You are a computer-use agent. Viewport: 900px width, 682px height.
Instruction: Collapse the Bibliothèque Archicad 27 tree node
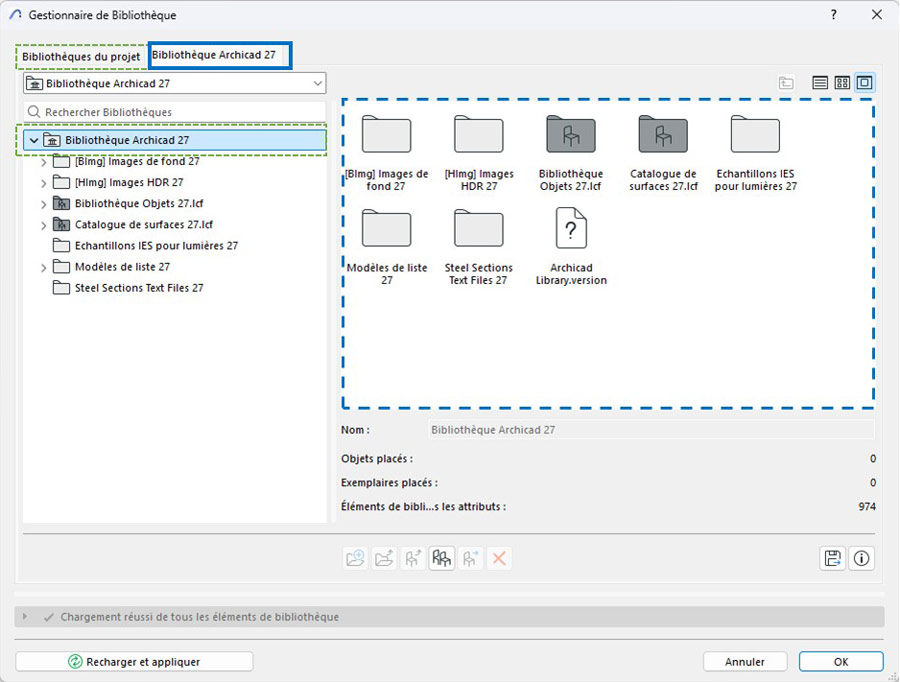34,140
